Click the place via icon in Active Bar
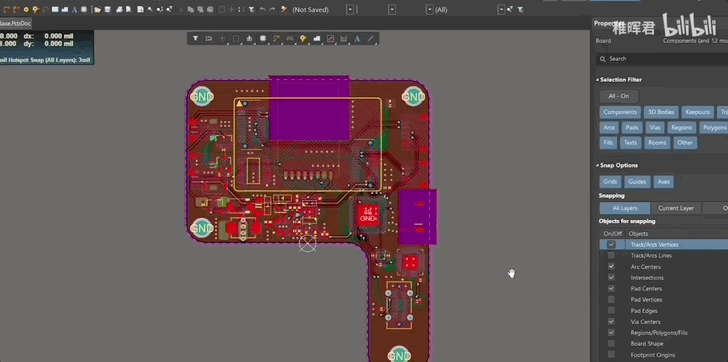The image size is (728, 362). click(x=303, y=39)
